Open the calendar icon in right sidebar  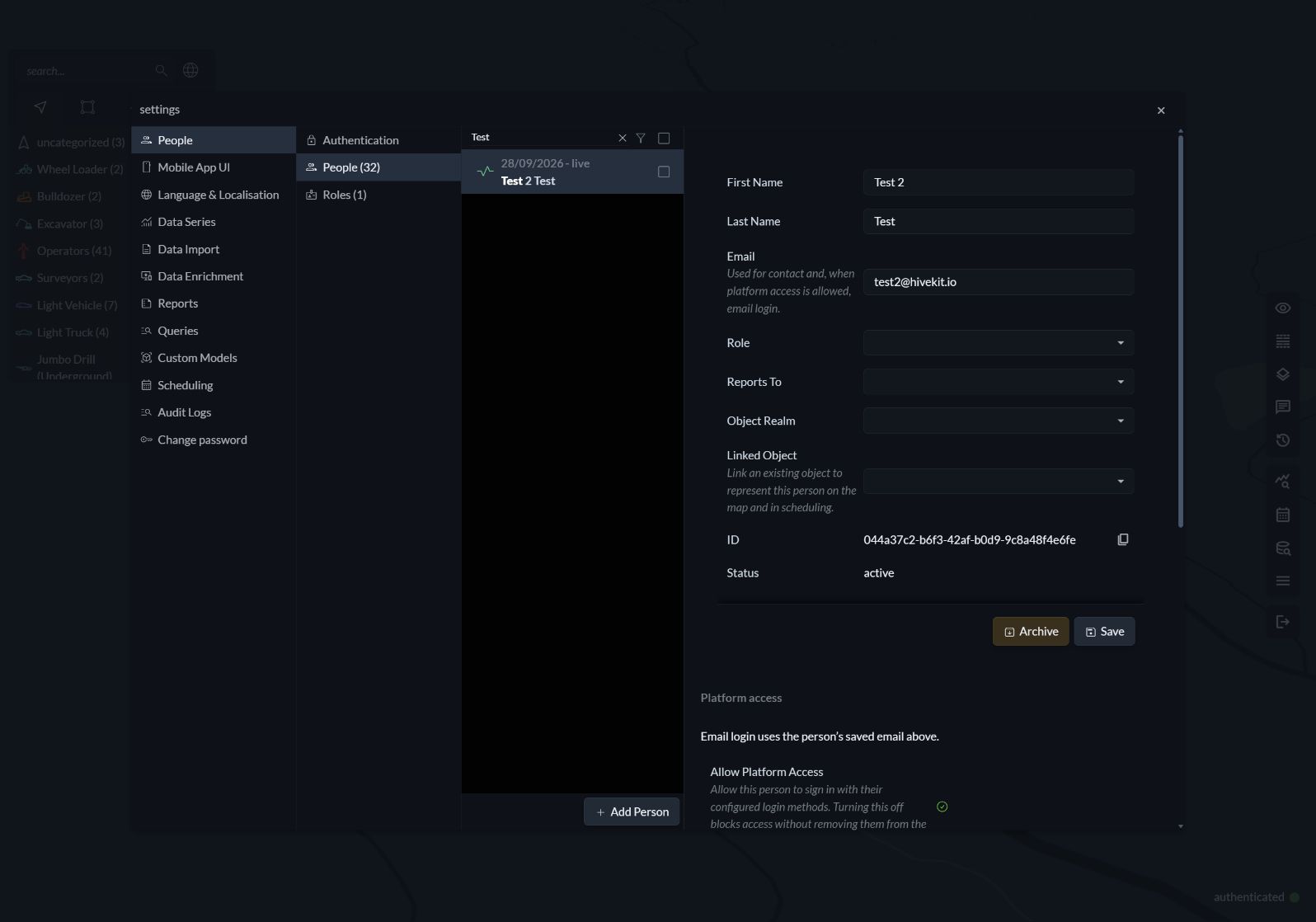pyautogui.click(x=1283, y=515)
